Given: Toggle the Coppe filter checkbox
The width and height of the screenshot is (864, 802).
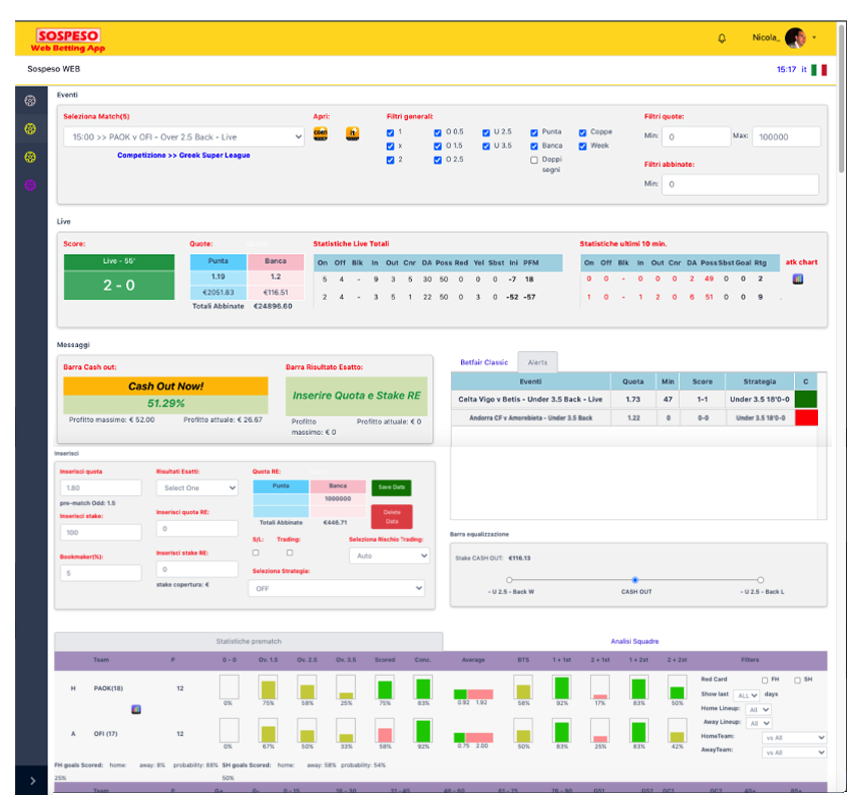Looking at the screenshot, I should click(x=582, y=132).
